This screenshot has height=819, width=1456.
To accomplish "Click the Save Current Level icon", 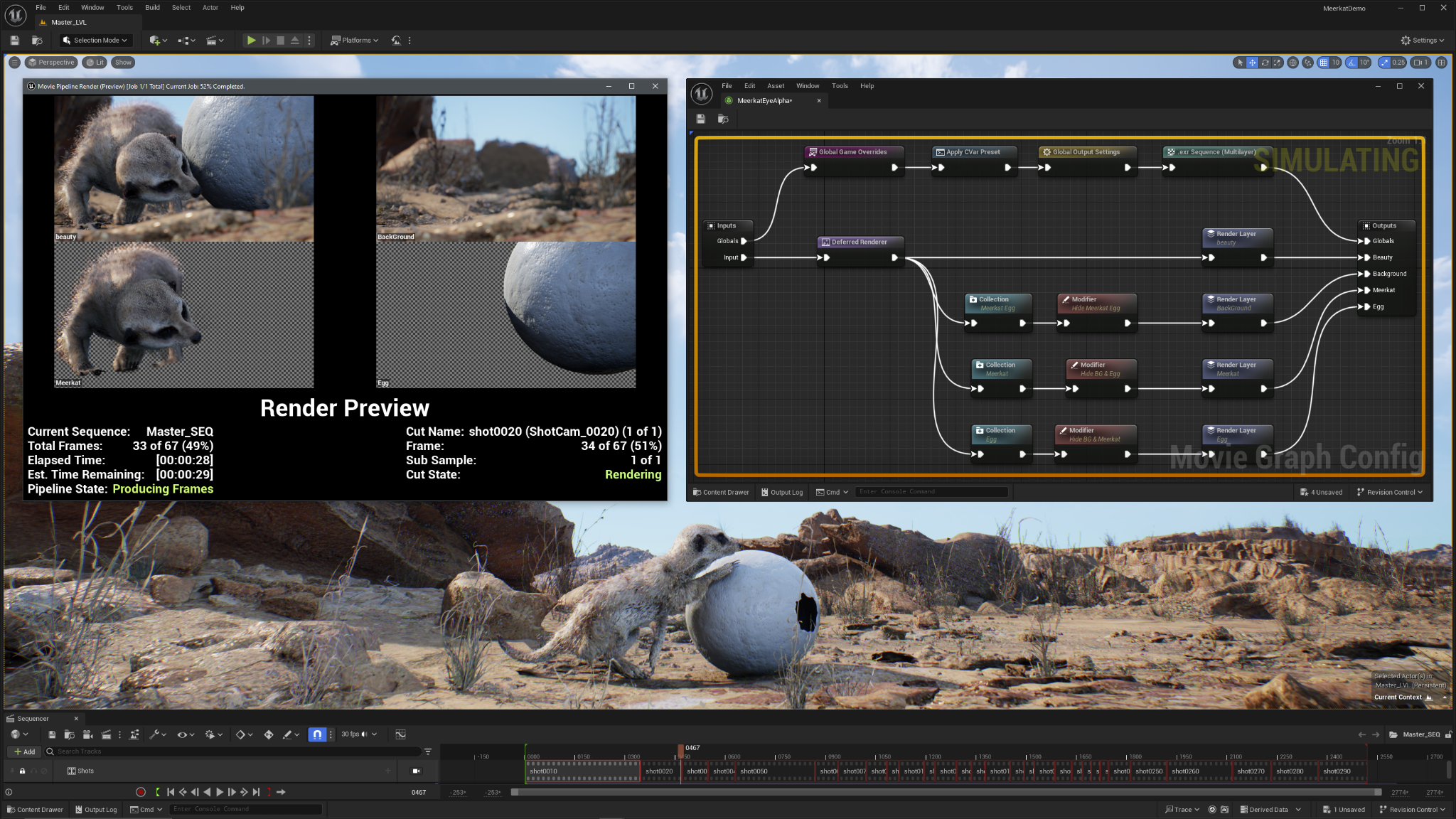I will coord(14,41).
